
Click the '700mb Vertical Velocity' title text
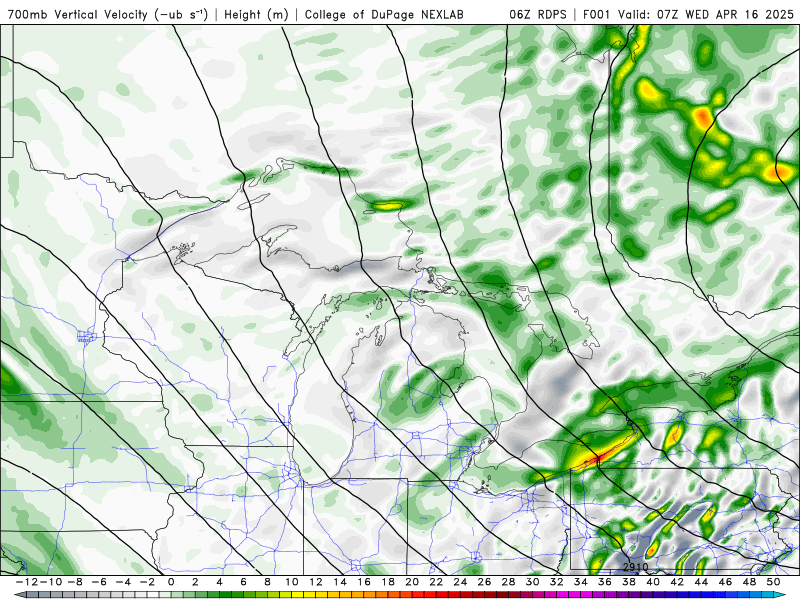point(78,14)
